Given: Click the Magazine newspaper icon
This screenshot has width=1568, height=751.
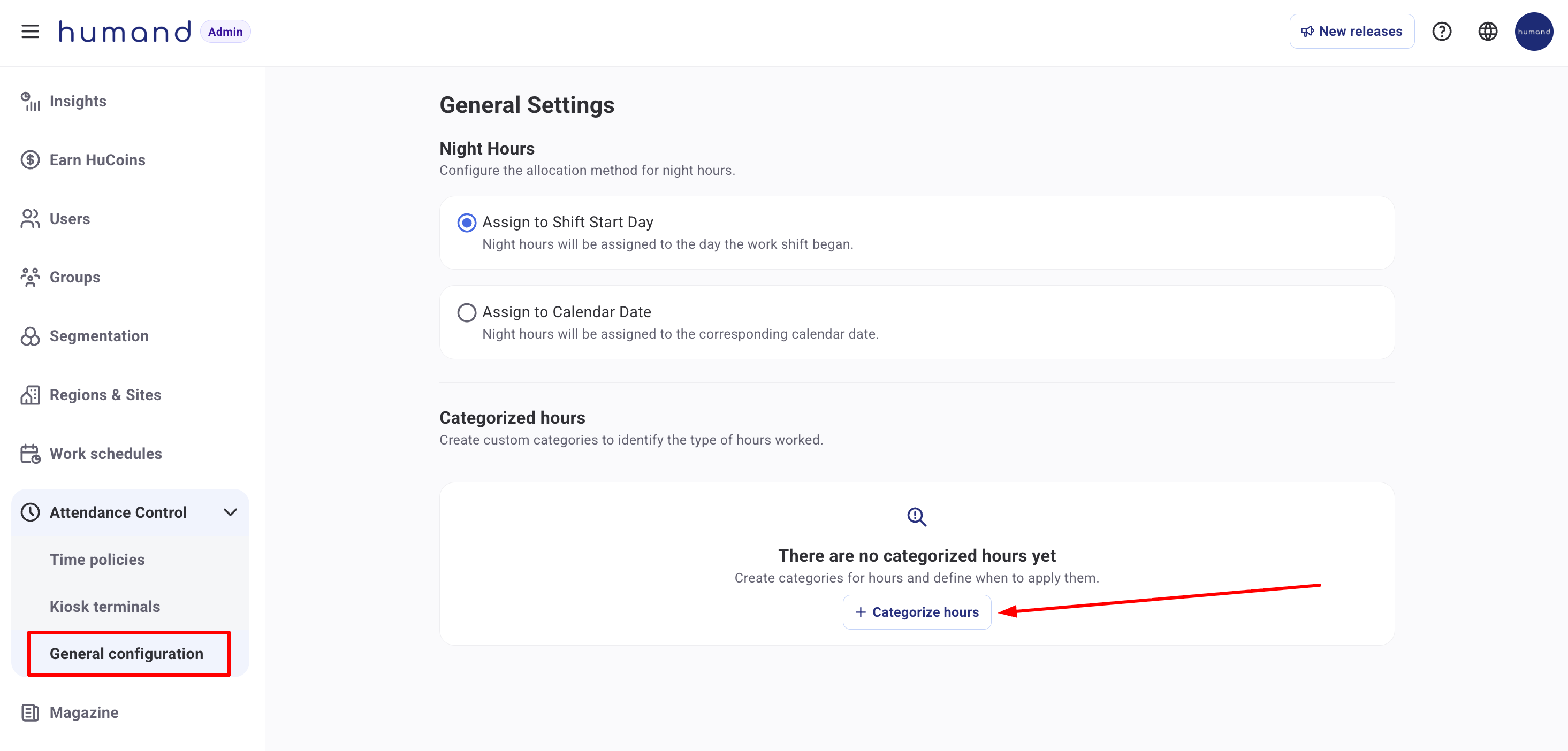Looking at the screenshot, I should [x=30, y=712].
